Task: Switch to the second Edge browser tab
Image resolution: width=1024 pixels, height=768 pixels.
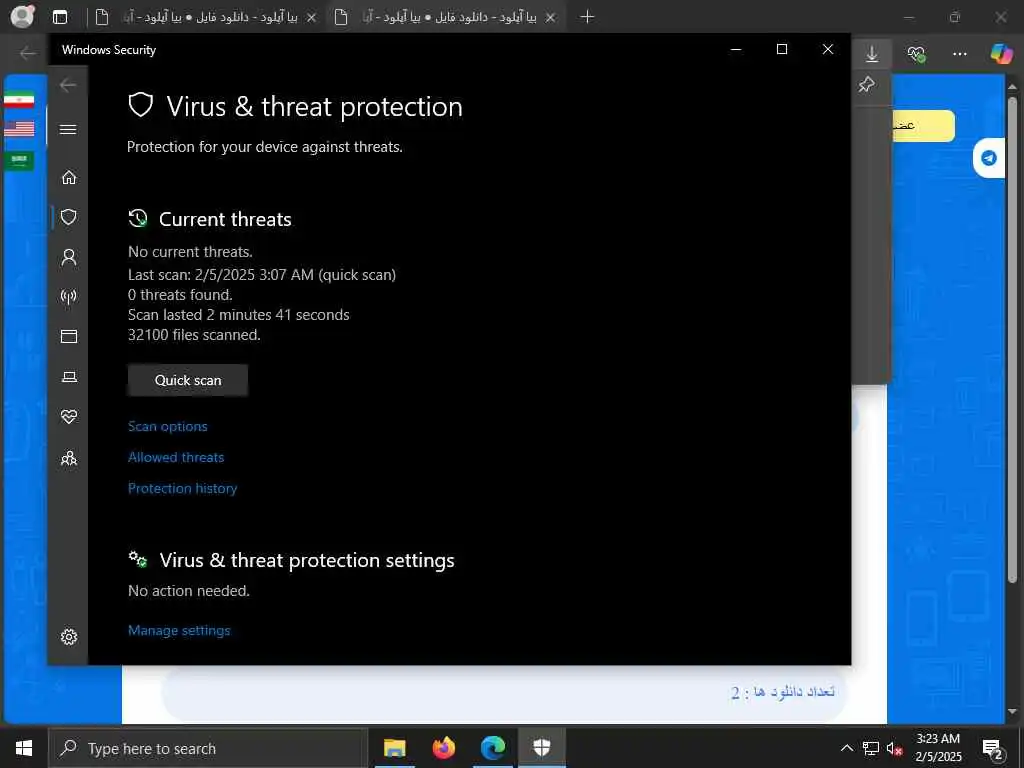Action: 445,18
